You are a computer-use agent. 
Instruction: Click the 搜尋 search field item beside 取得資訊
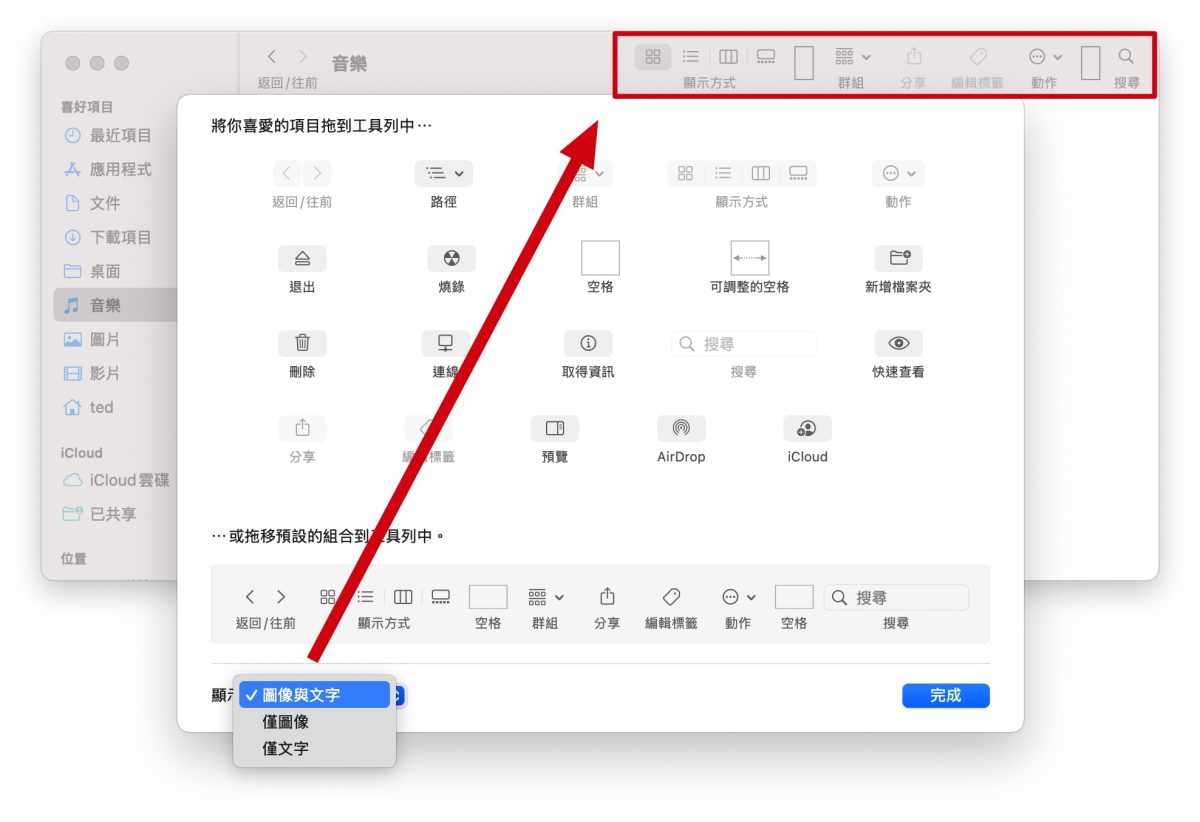(x=743, y=344)
